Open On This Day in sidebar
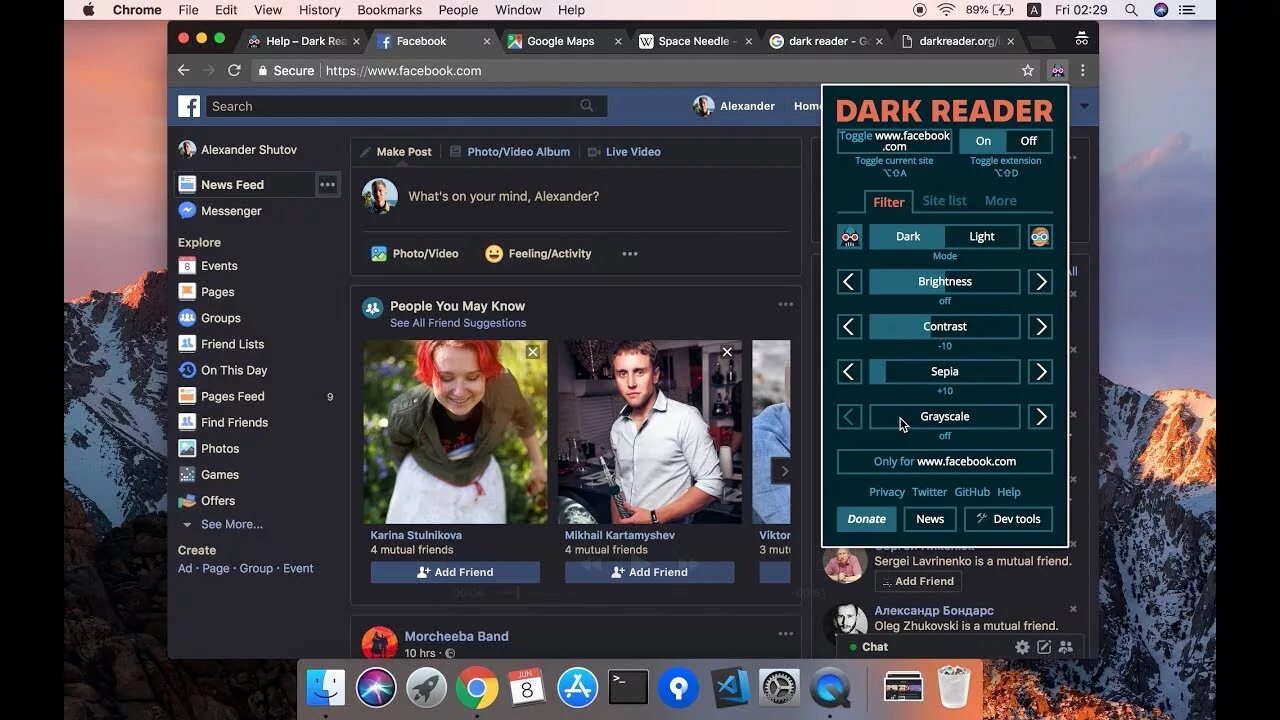Viewport: 1280px width, 720px height. pos(222,370)
